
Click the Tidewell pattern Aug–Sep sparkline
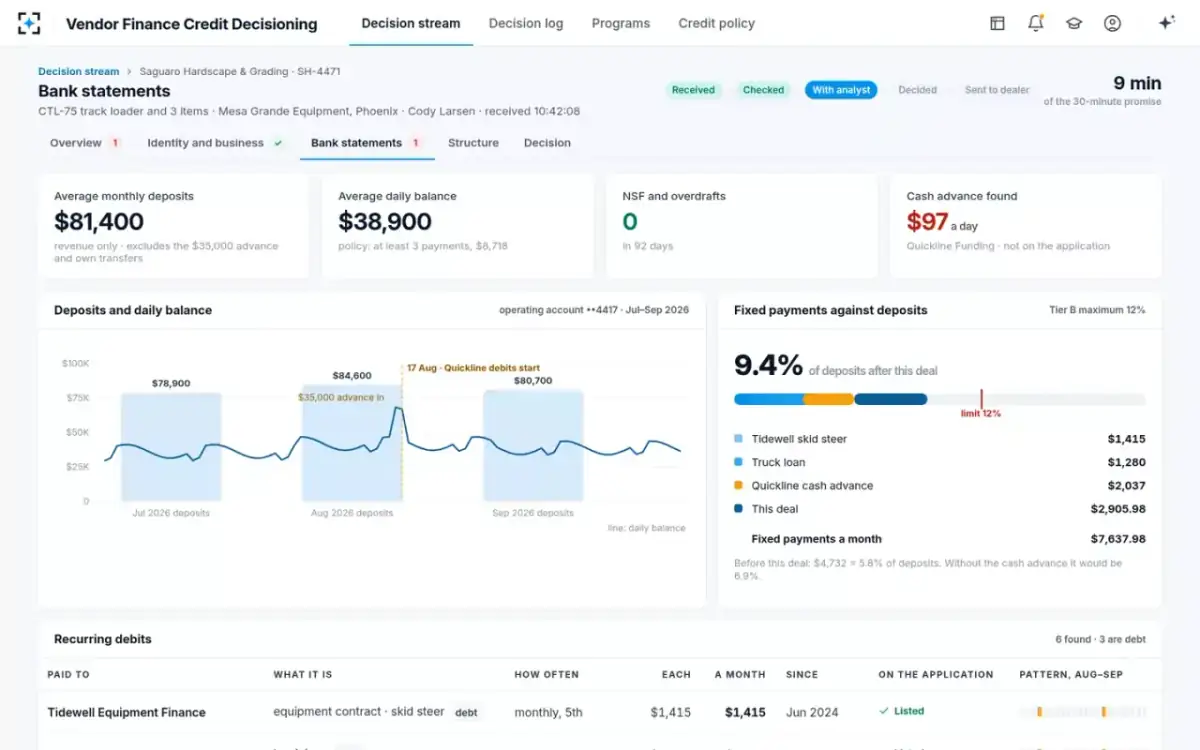click(x=1081, y=712)
